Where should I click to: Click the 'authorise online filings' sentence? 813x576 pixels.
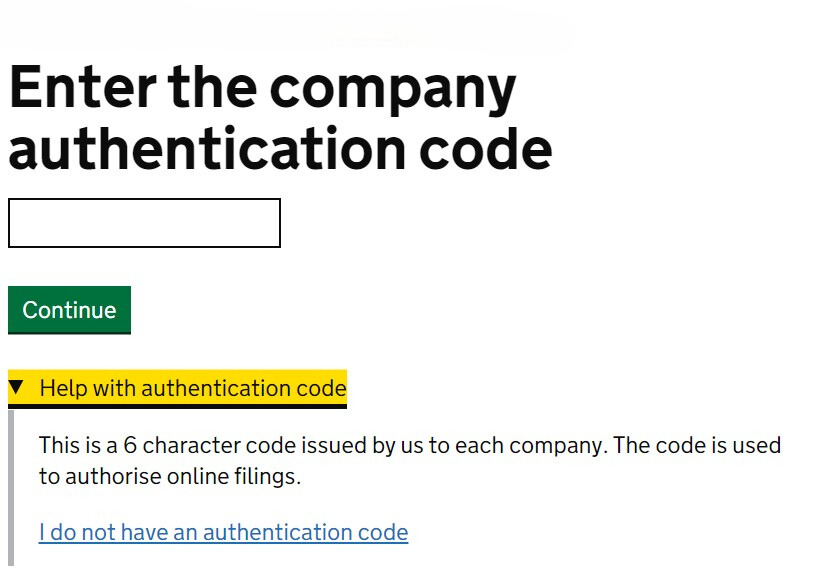click(x=170, y=477)
